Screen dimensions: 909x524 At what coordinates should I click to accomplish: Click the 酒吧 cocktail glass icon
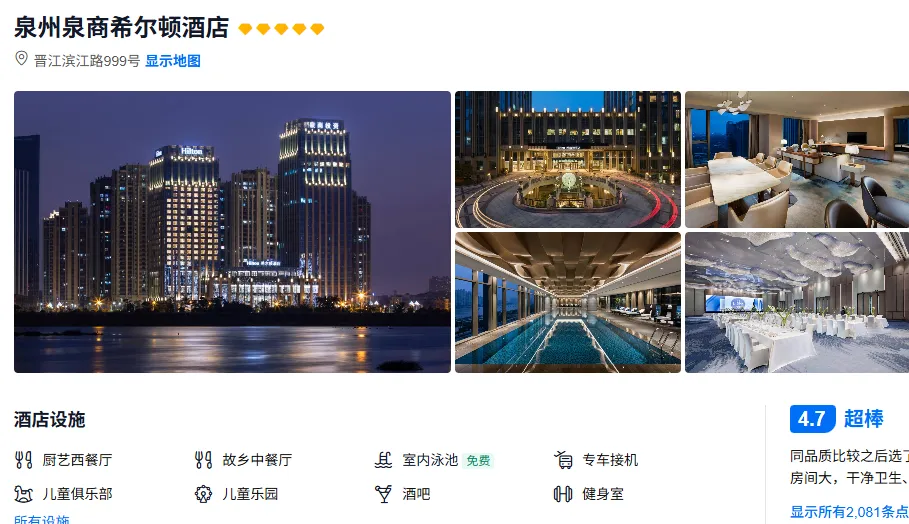(383, 494)
